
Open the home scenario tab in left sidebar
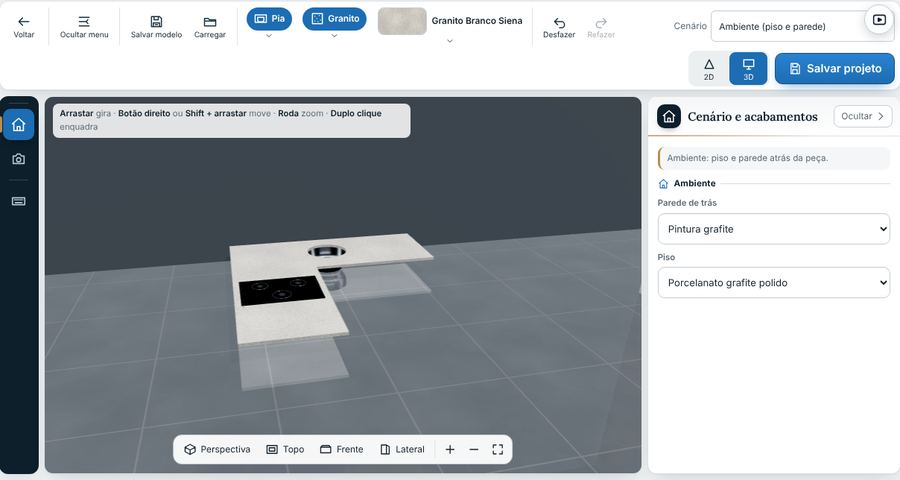click(18, 125)
